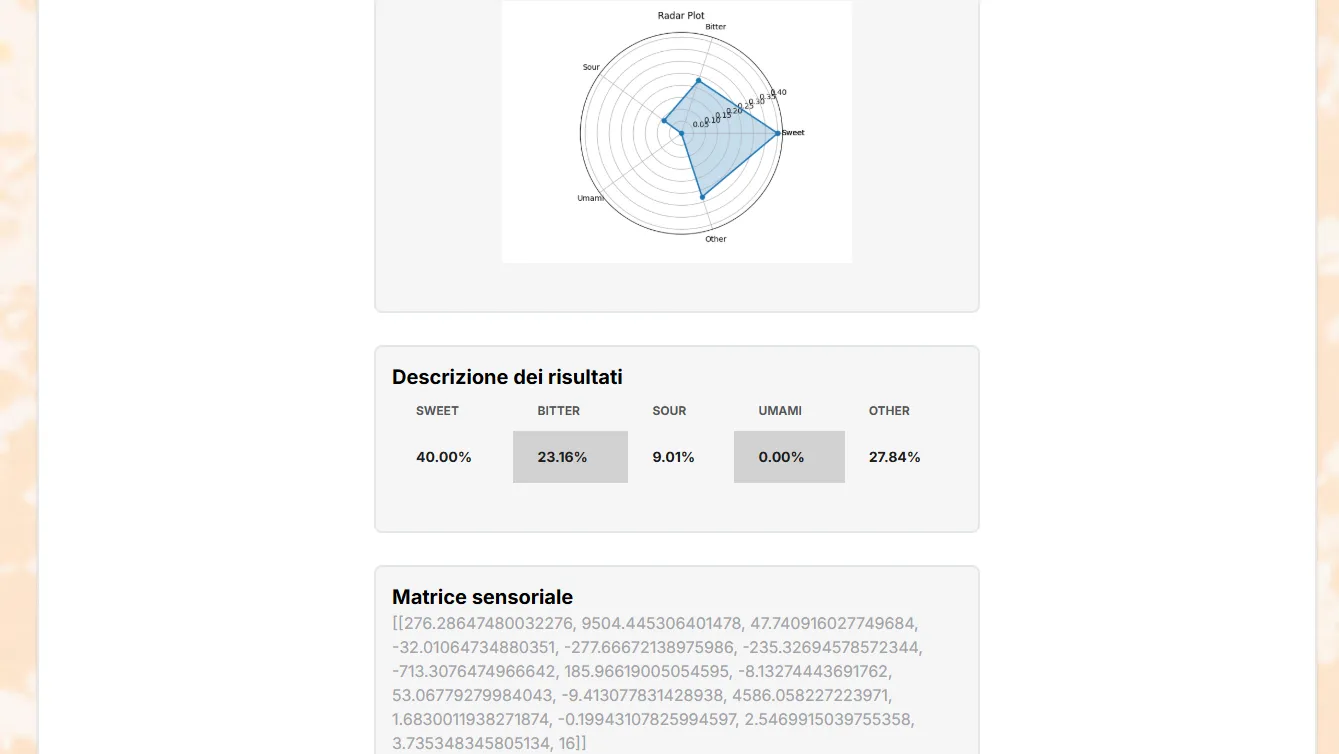Click the Matrice sensoriale heading
This screenshot has height=754, width=1339.
482,597
